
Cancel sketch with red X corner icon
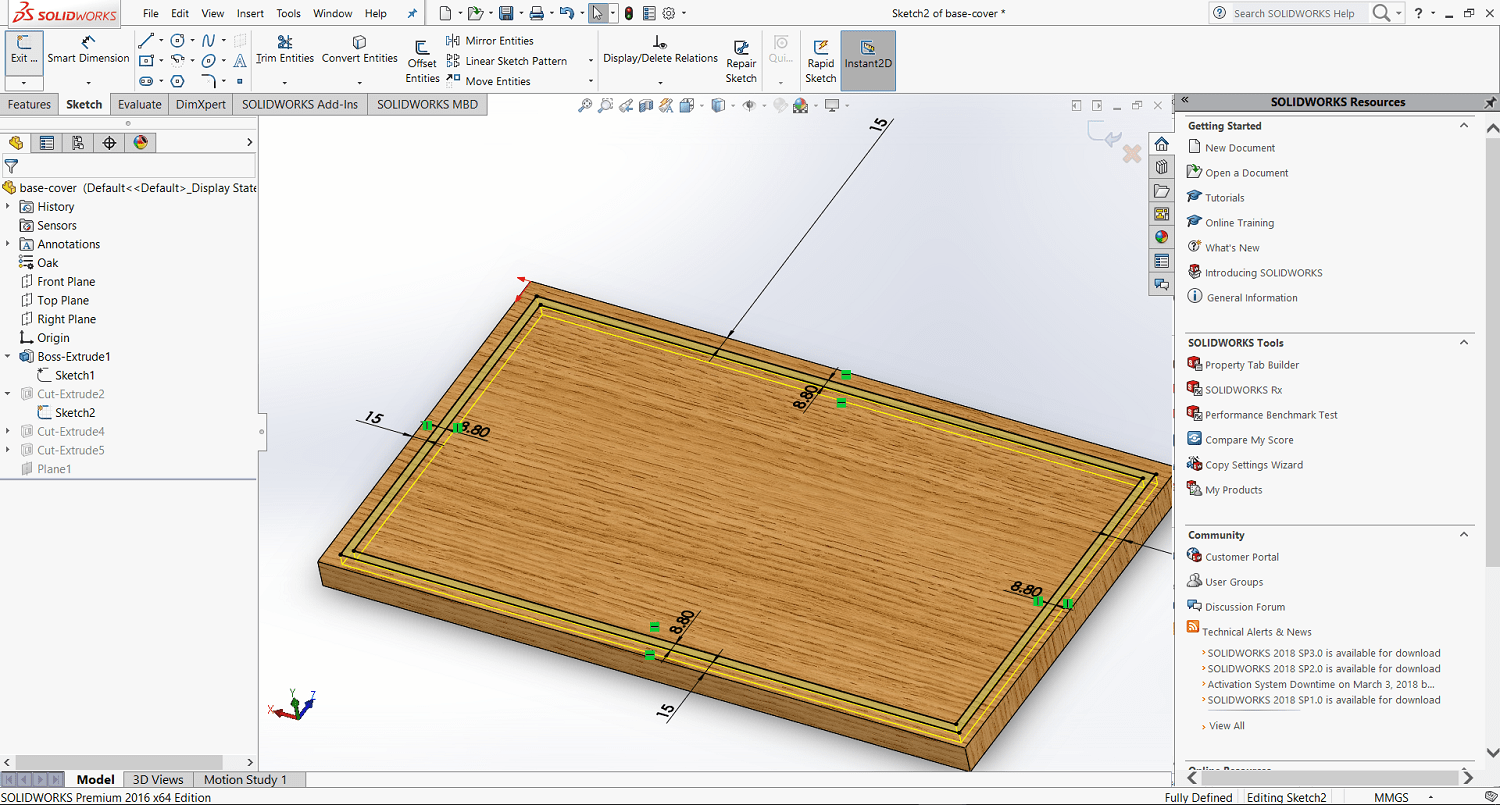[1132, 154]
